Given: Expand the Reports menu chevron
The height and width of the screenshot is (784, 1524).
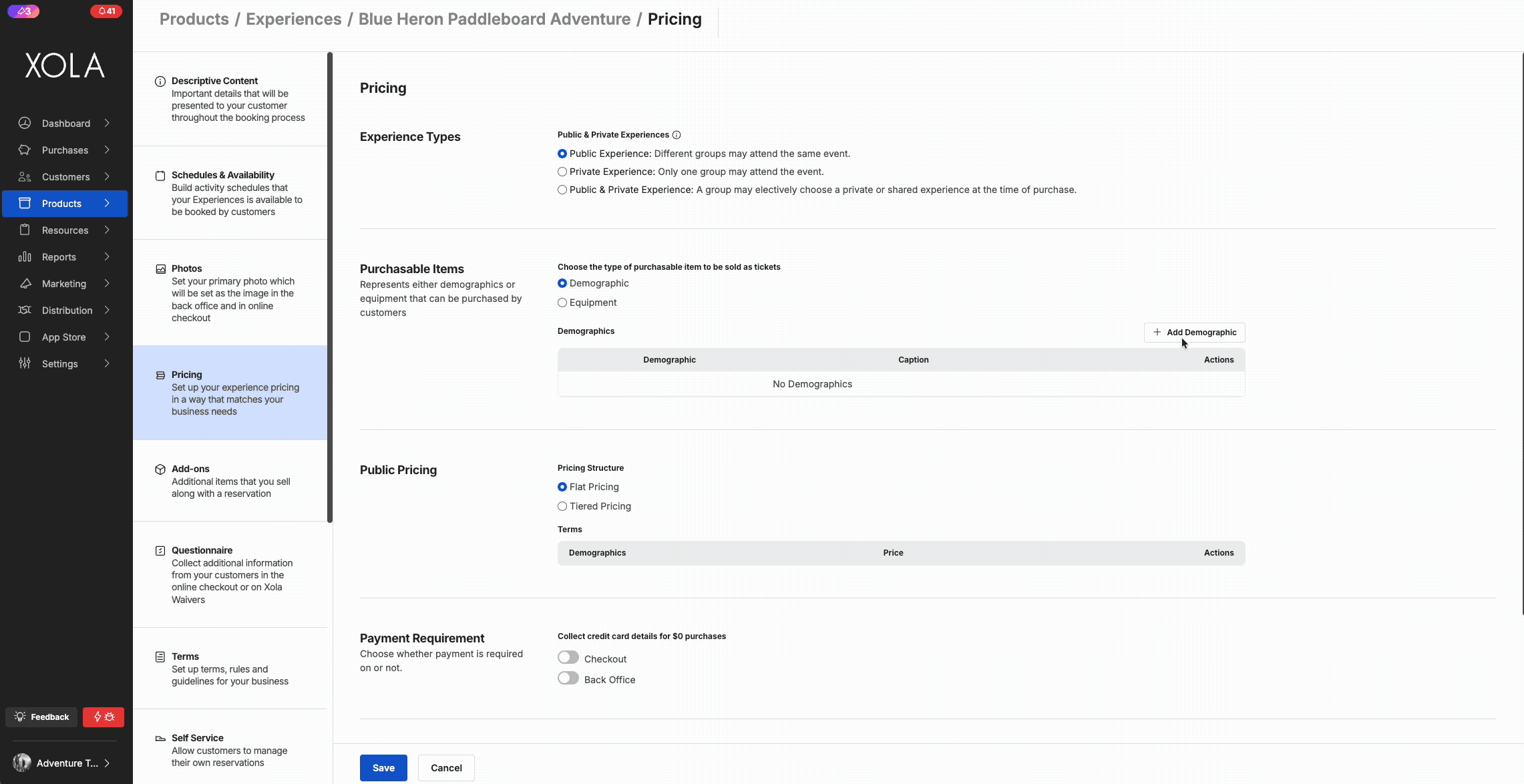Looking at the screenshot, I should click(107, 256).
